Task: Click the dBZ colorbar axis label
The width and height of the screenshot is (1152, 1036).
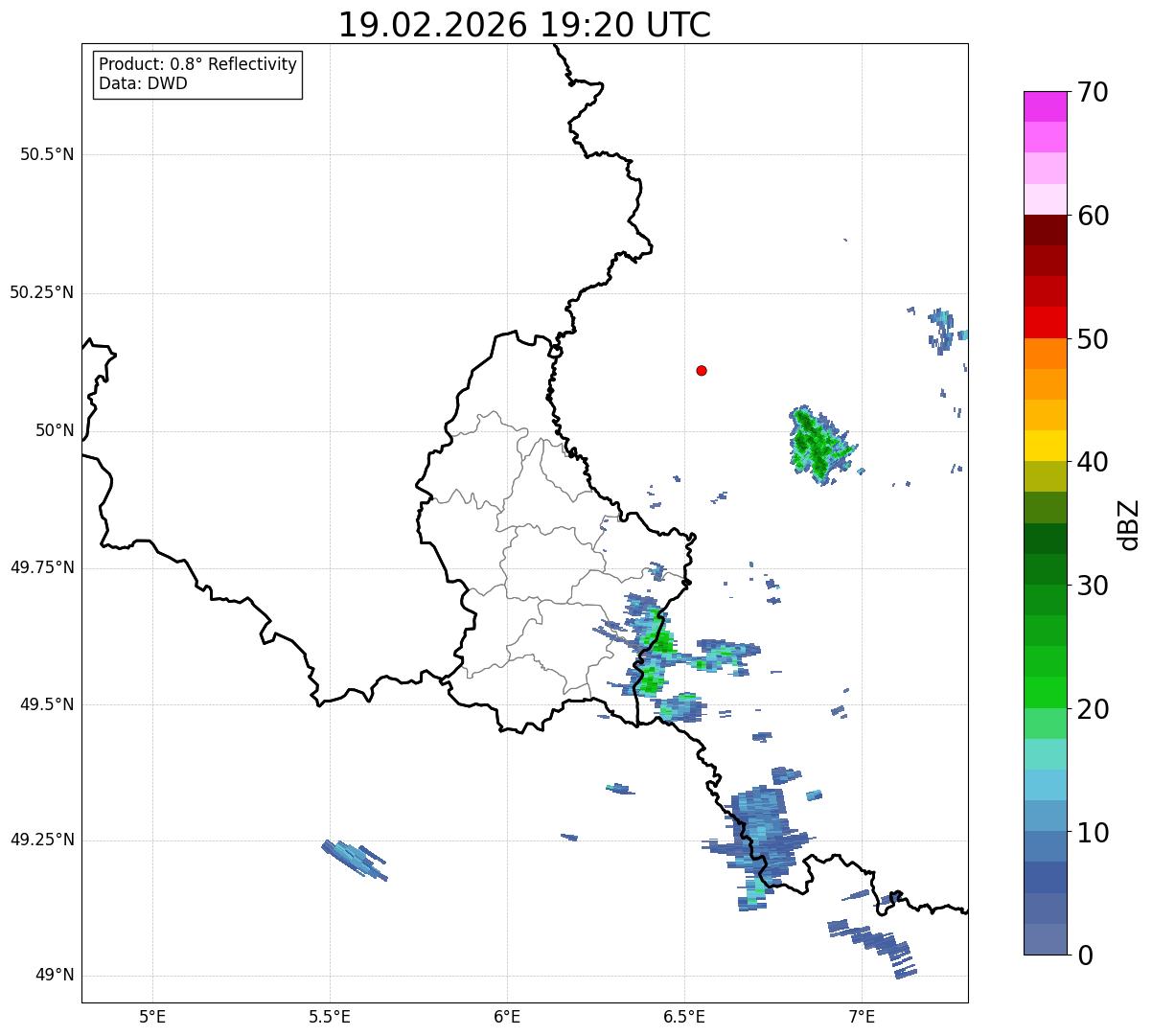Action: [1129, 524]
